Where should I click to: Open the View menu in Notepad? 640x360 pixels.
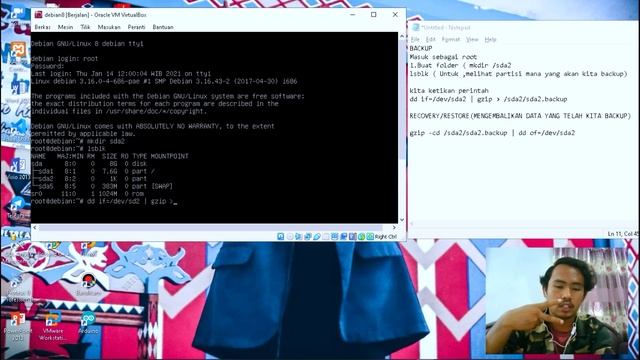pyautogui.click(x=472, y=40)
